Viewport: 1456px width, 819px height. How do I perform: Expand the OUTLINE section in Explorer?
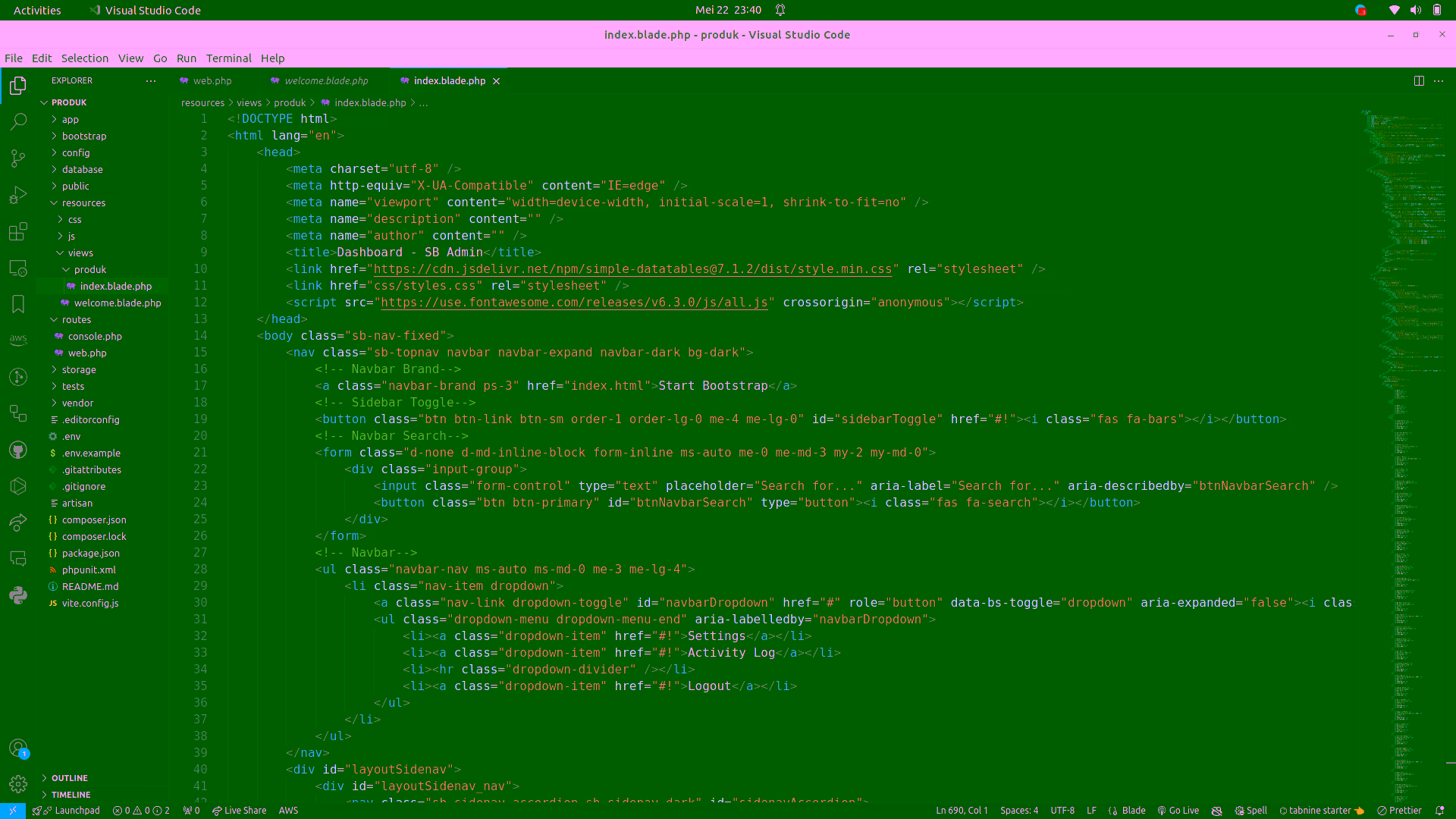click(68, 777)
